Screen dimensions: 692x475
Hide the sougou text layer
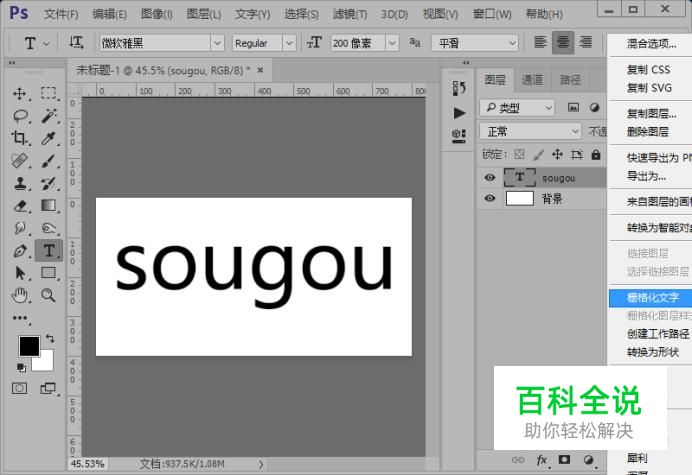tap(490, 178)
